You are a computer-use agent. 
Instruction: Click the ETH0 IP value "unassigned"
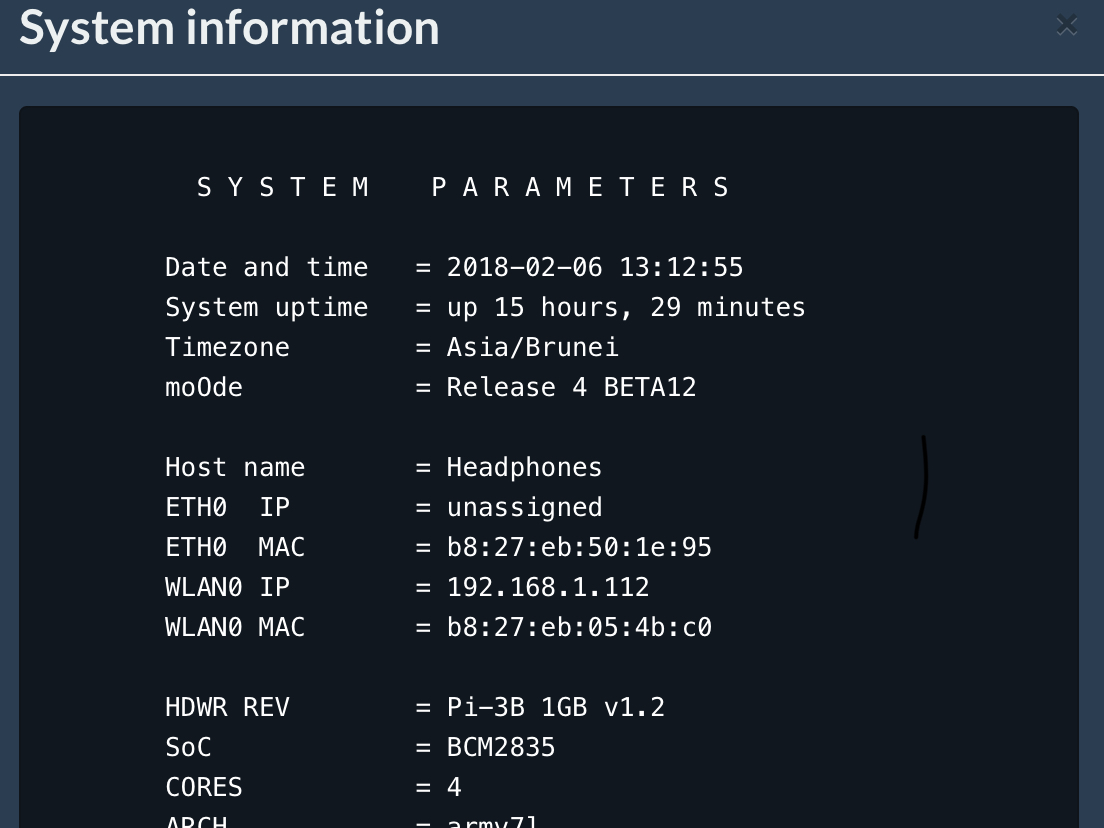point(525,508)
